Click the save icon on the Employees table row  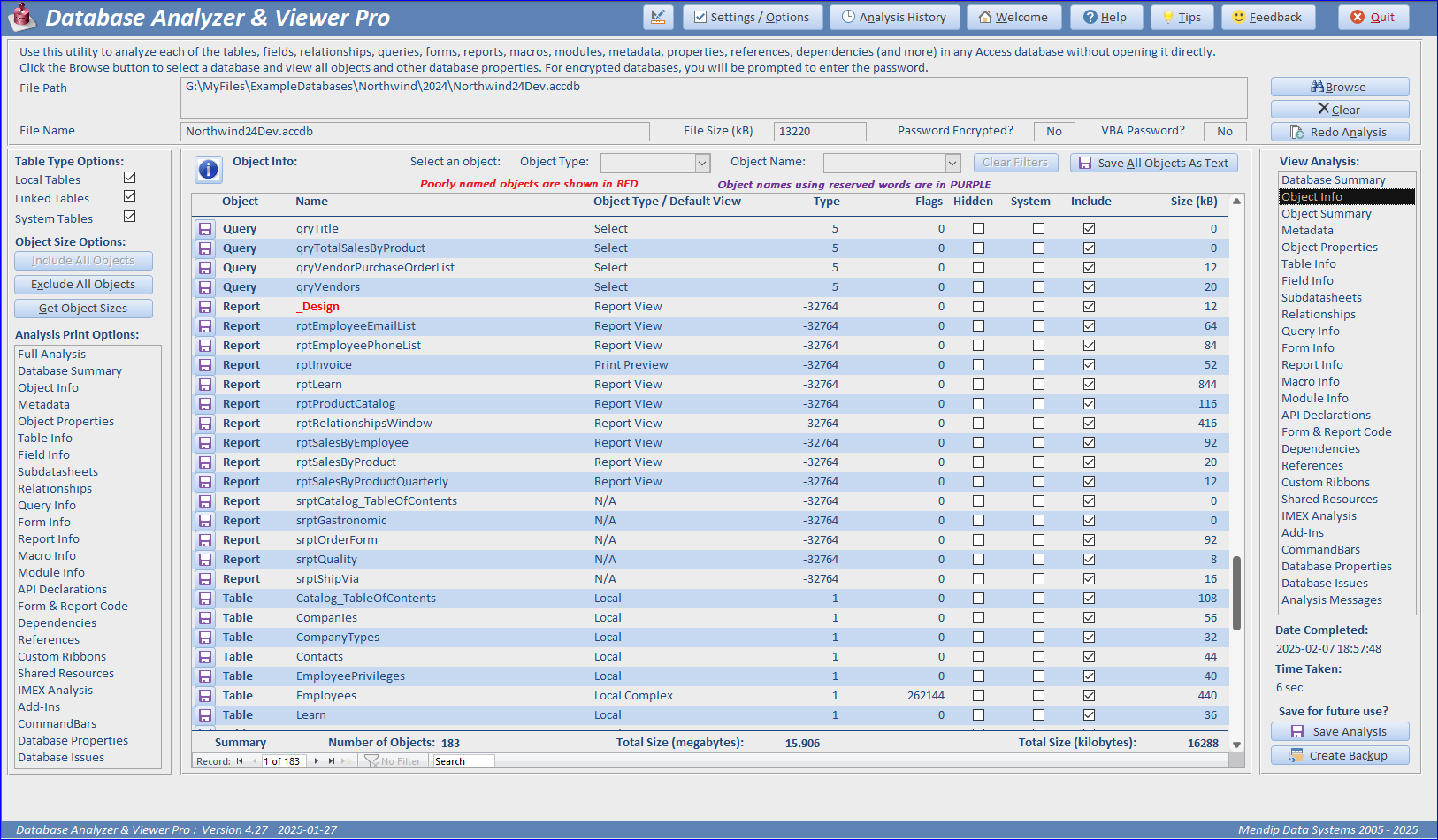(205, 696)
